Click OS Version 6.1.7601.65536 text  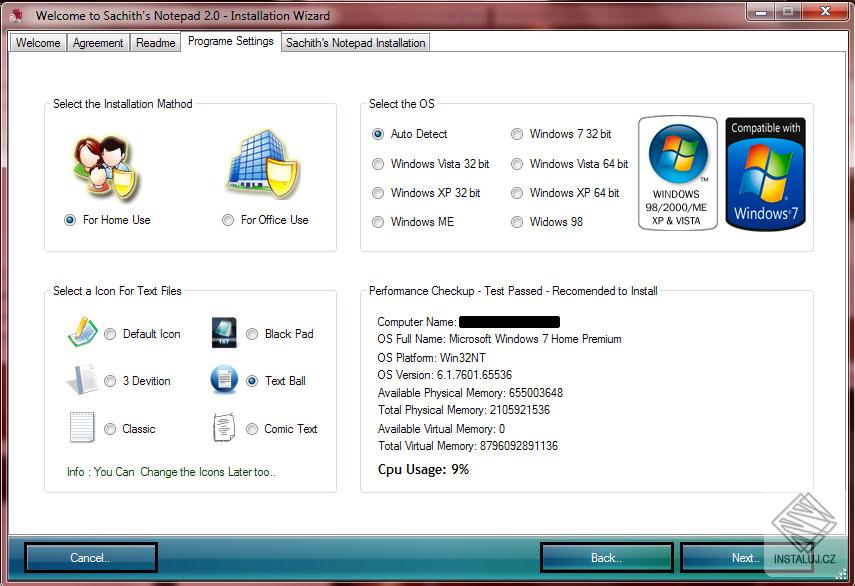pyautogui.click(x=444, y=375)
